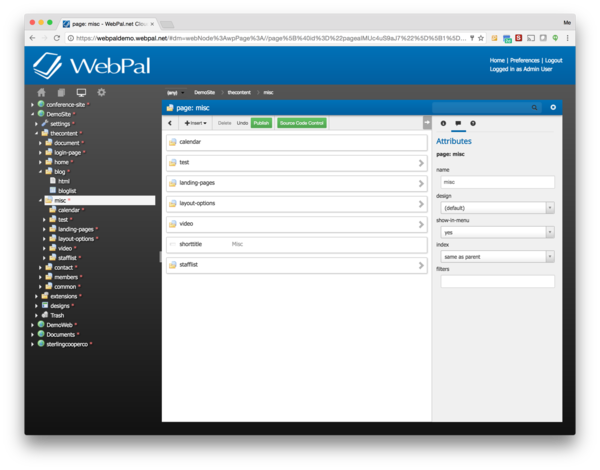Click the Publish button
Image resolution: width=600 pixels, height=470 pixels.
pyautogui.click(x=261, y=123)
